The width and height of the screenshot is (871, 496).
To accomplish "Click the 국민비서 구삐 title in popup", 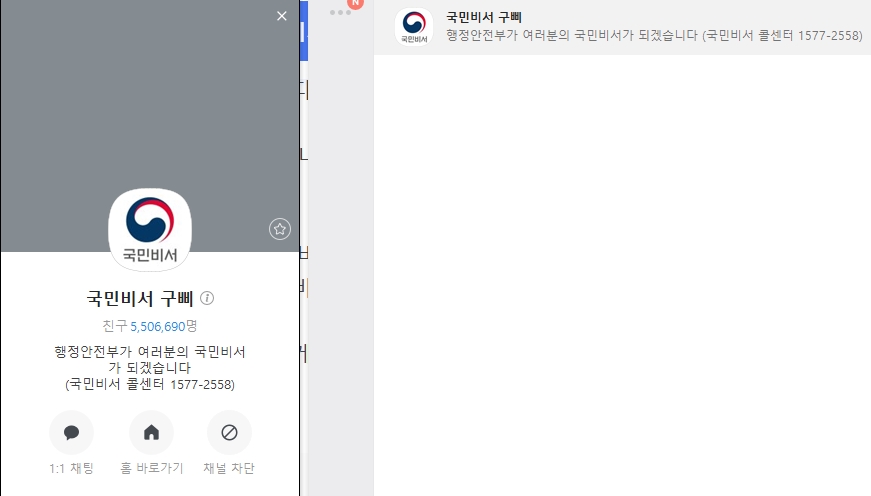I will (139, 299).
